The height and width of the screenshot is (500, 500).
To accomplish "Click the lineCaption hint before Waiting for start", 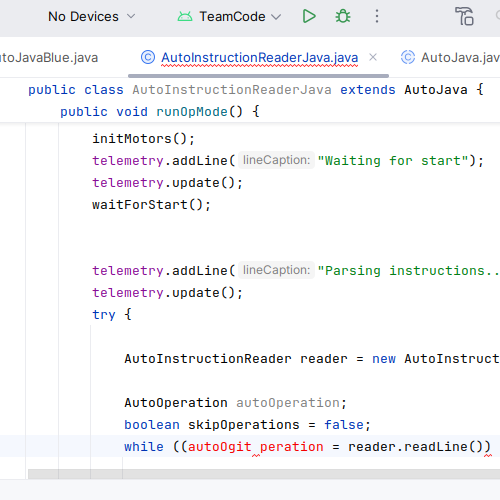I will point(276,160).
